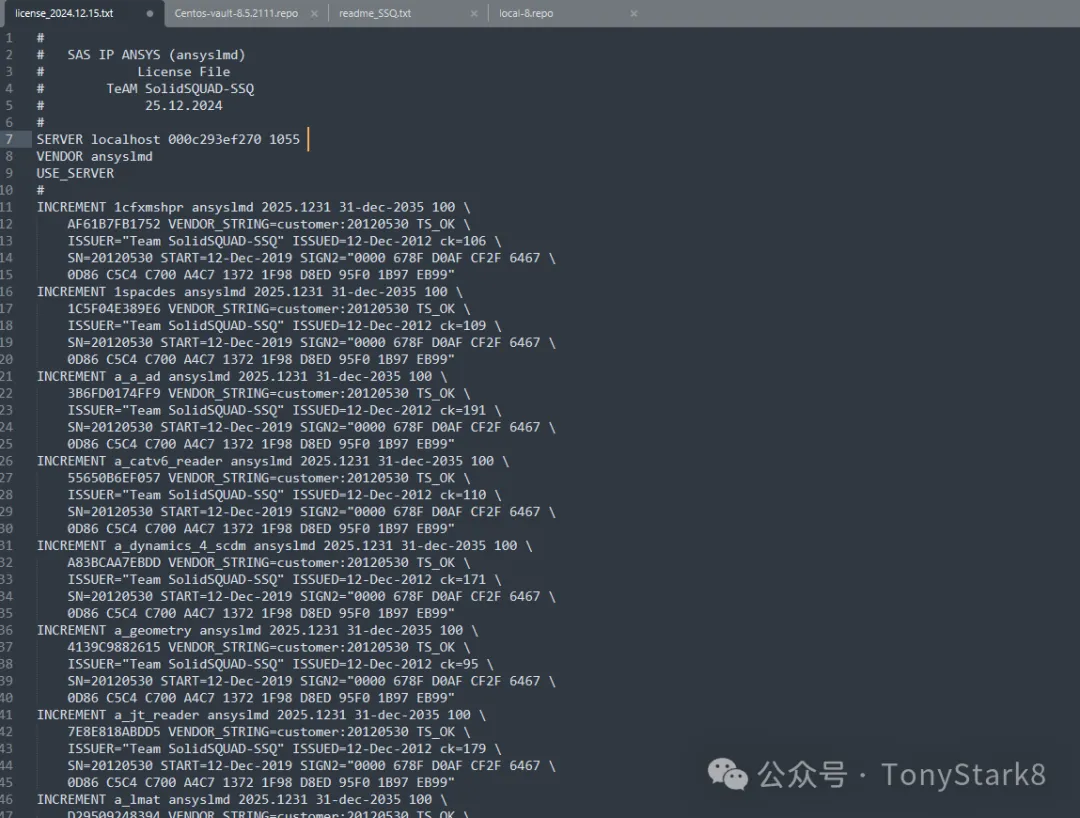Select line number 7 in the gutter

9,139
